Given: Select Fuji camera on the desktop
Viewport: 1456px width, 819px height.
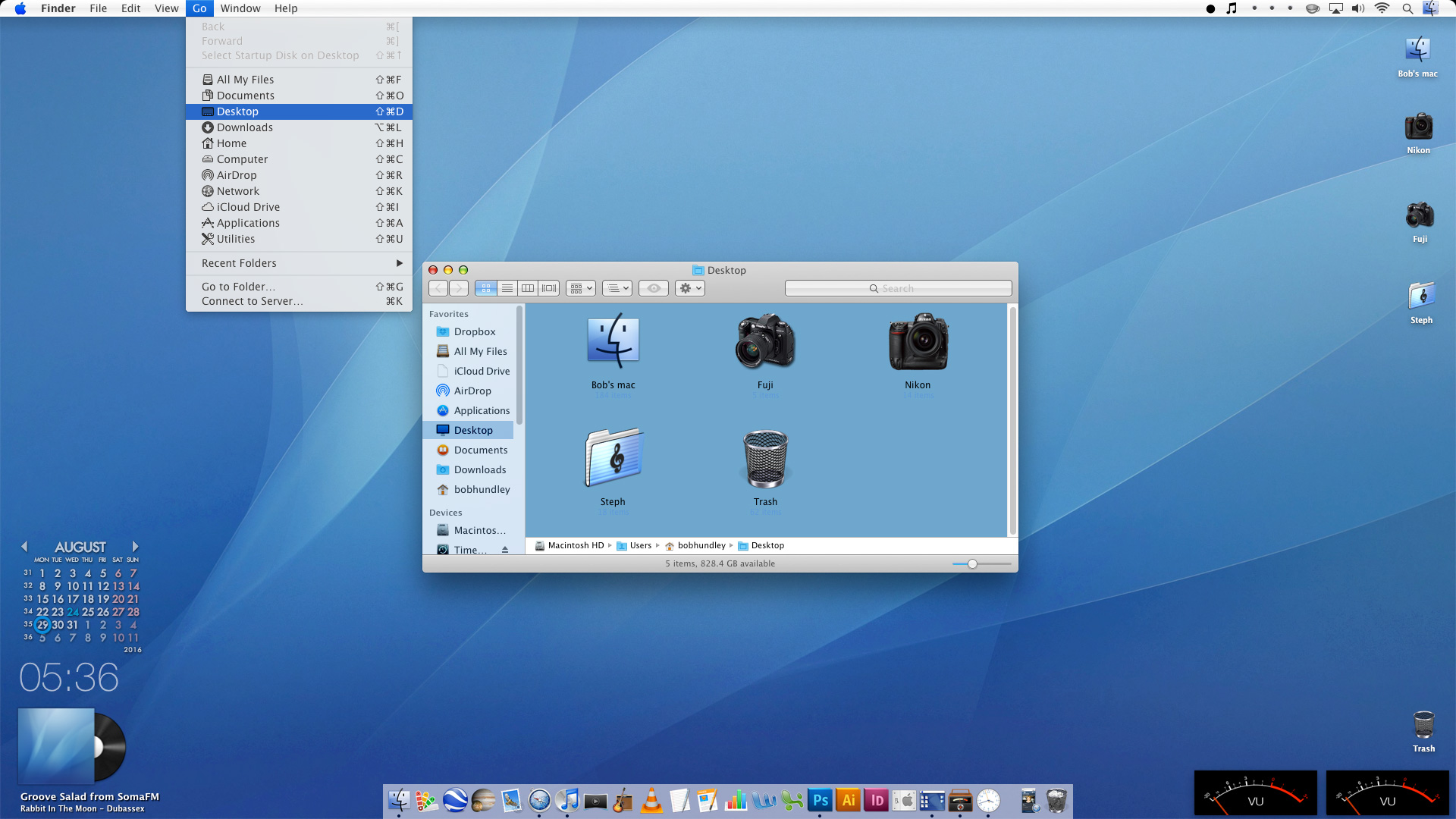Looking at the screenshot, I should (1420, 215).
